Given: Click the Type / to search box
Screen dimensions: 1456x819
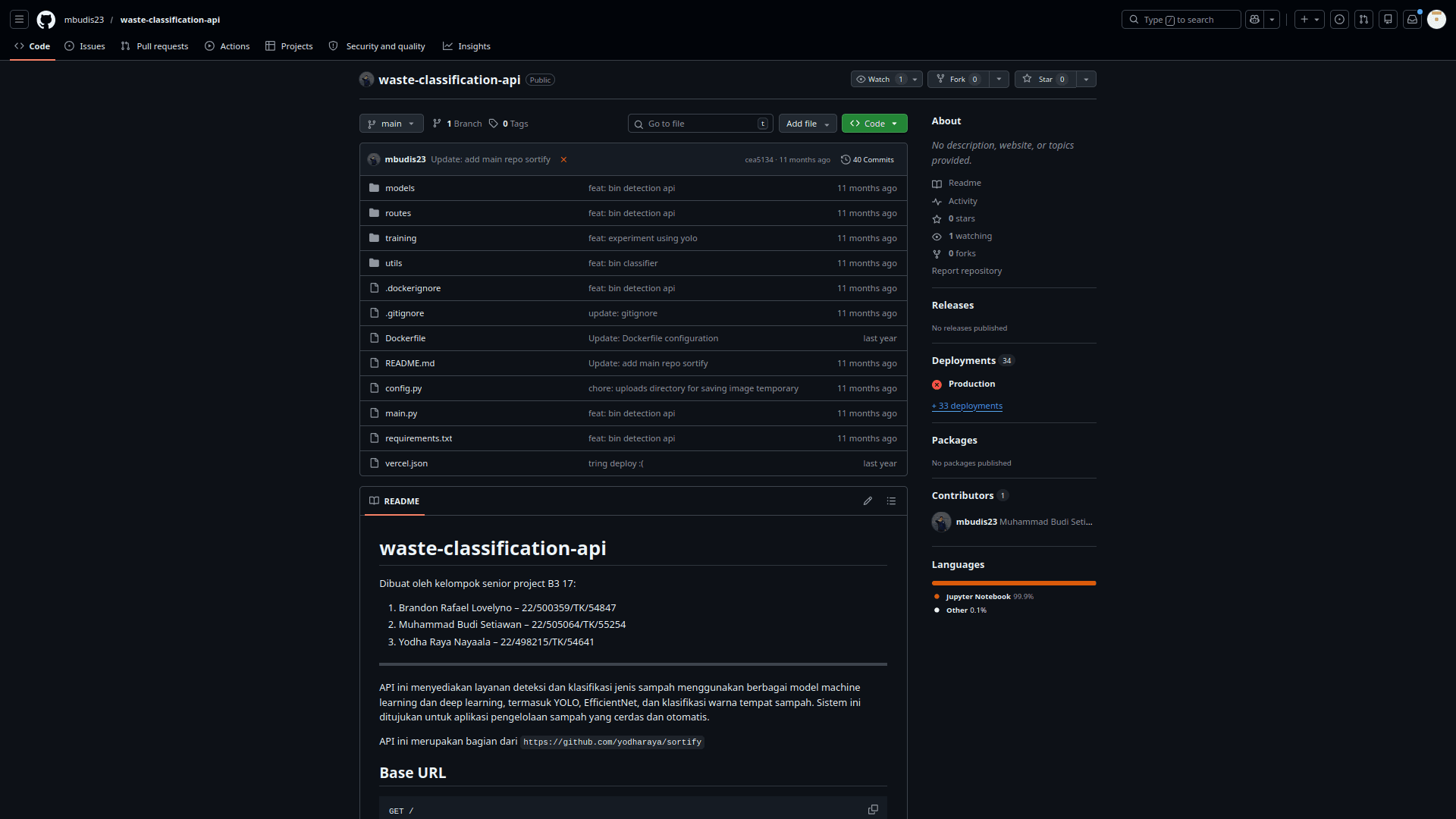Looking at the screenshot, I should pos(1181,20).
